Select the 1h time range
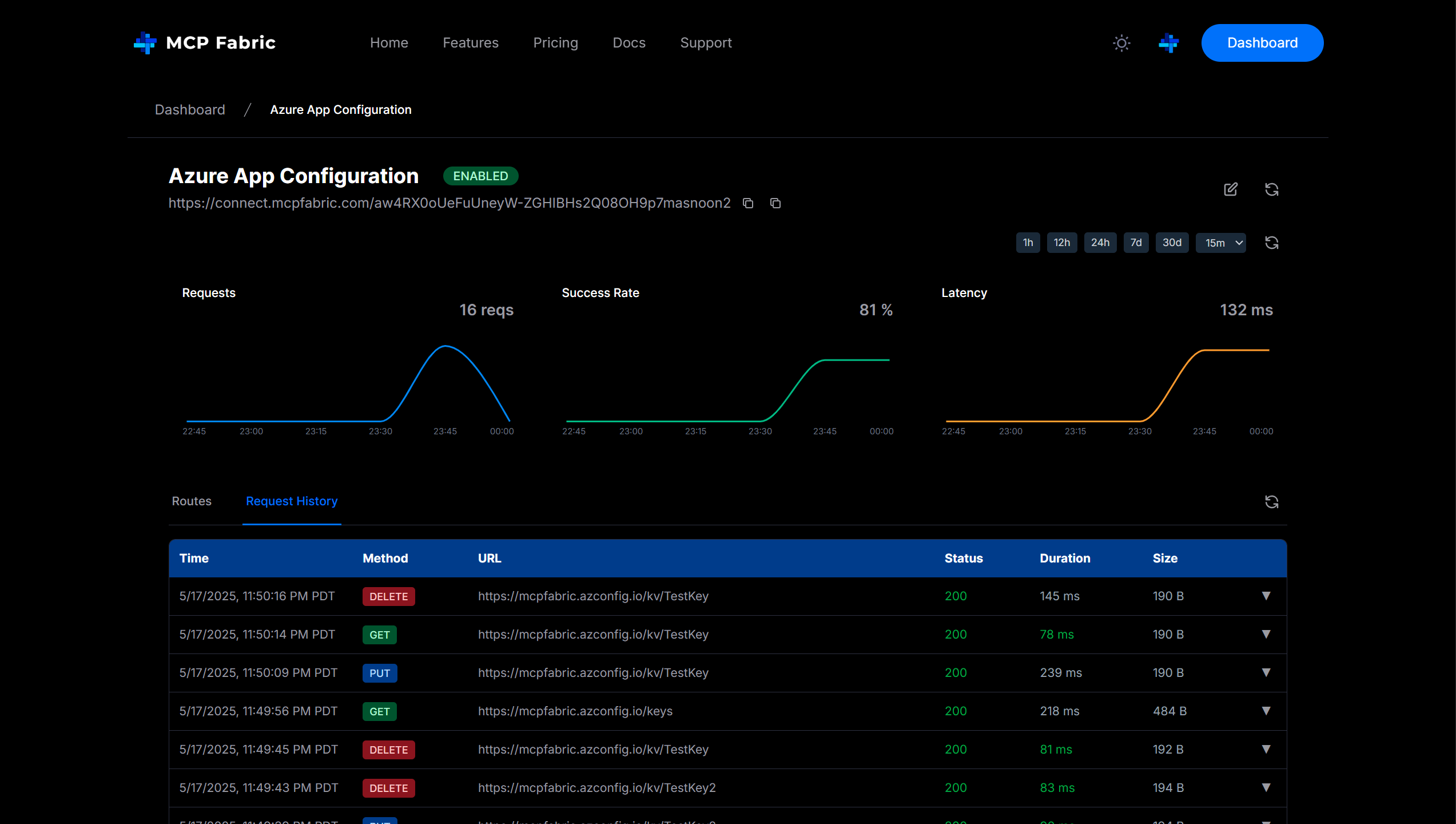Screen dimensions: 1456x824 click(x=1028, y=243)
